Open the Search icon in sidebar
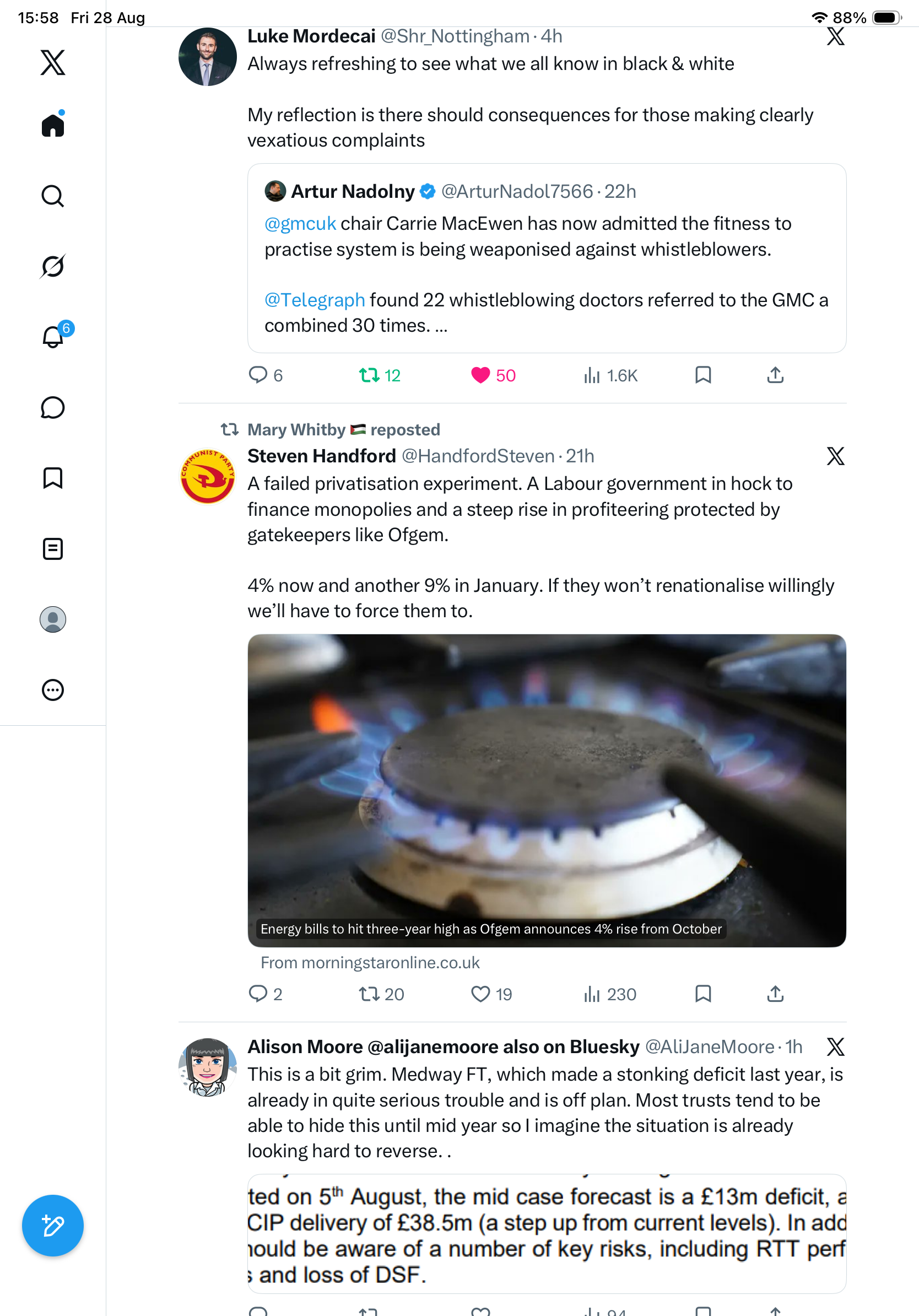 tap(53, 196)
